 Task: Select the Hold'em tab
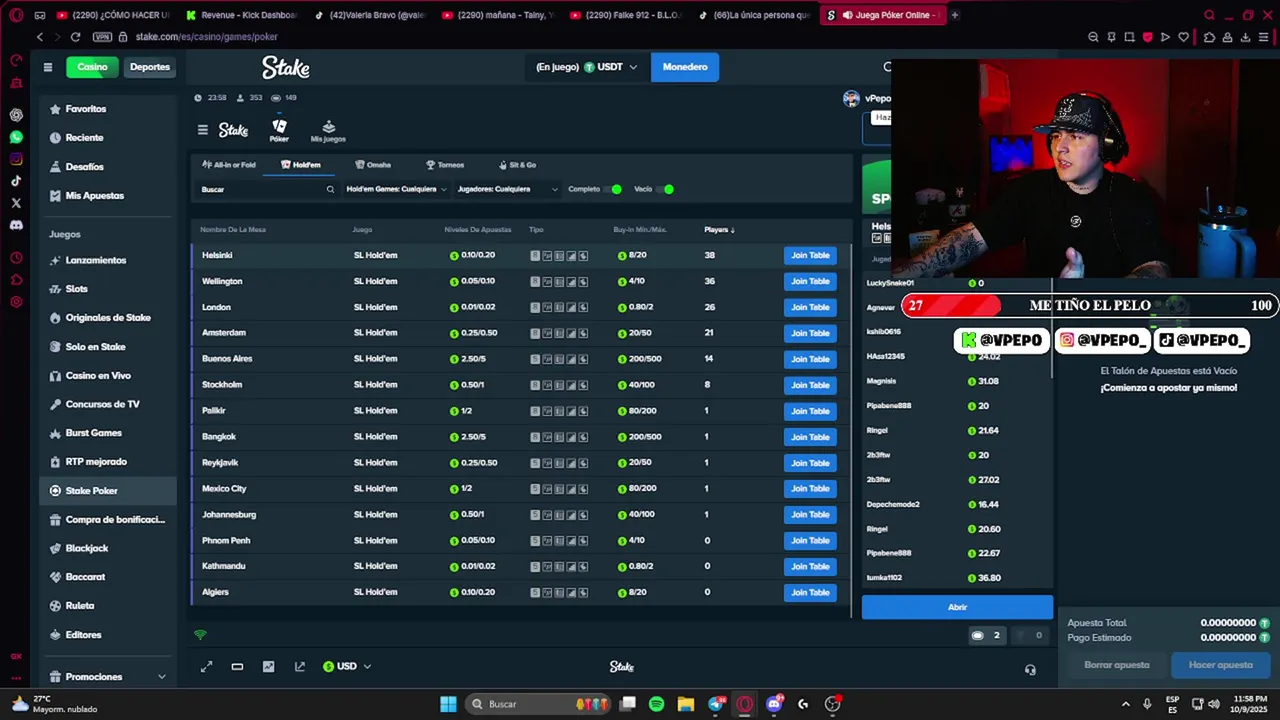coord(301,165)
